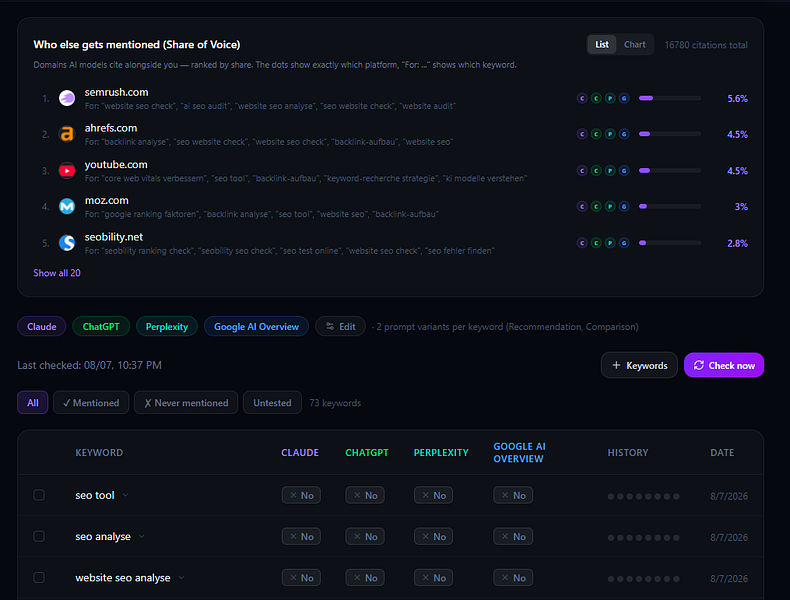Click semrush.com 5.6% share bar
The width and height of the screenshot is (790, 600).
[670, 98]
